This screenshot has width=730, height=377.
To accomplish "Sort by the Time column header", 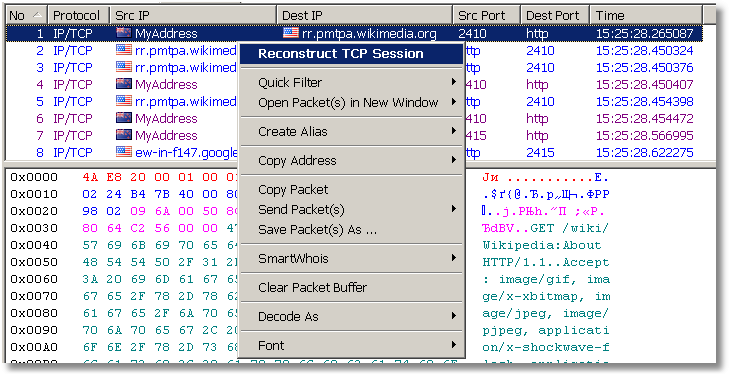I will coord(646,15).
